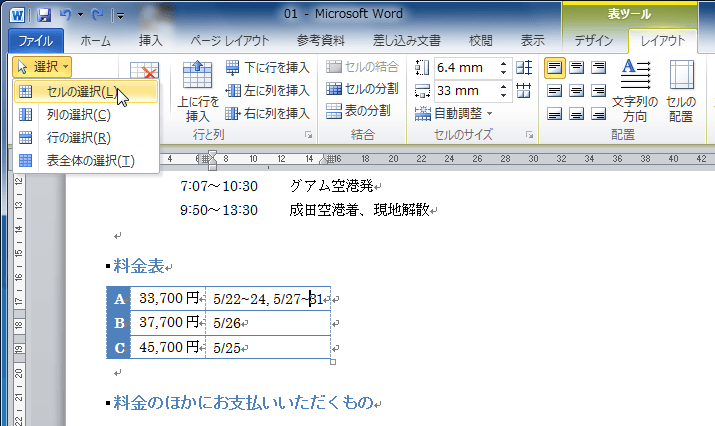Increase column width with the up spinner

[x=503, y=86]
